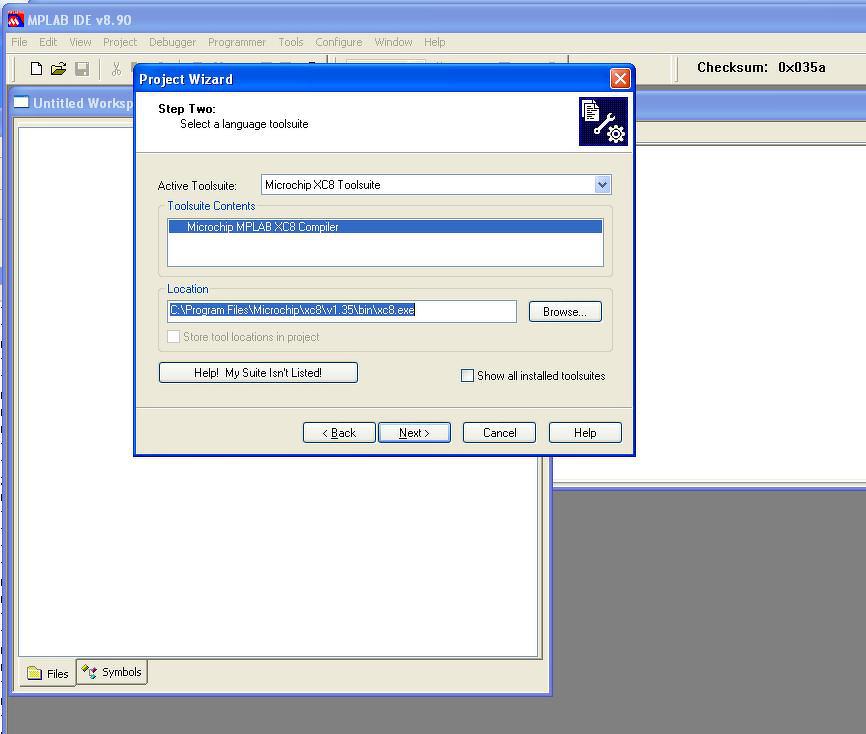This screenshot has height=734, width=866.
Task: Open the Help menu in menu bar
Action: [435, 42]
